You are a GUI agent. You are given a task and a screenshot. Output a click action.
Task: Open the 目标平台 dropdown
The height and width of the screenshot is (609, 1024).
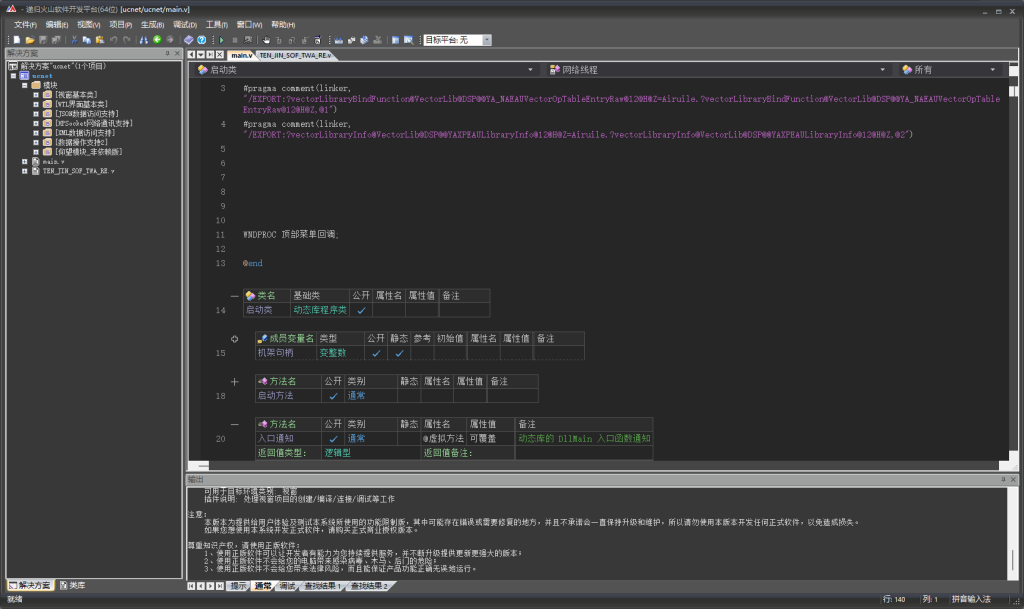point(487,40)
